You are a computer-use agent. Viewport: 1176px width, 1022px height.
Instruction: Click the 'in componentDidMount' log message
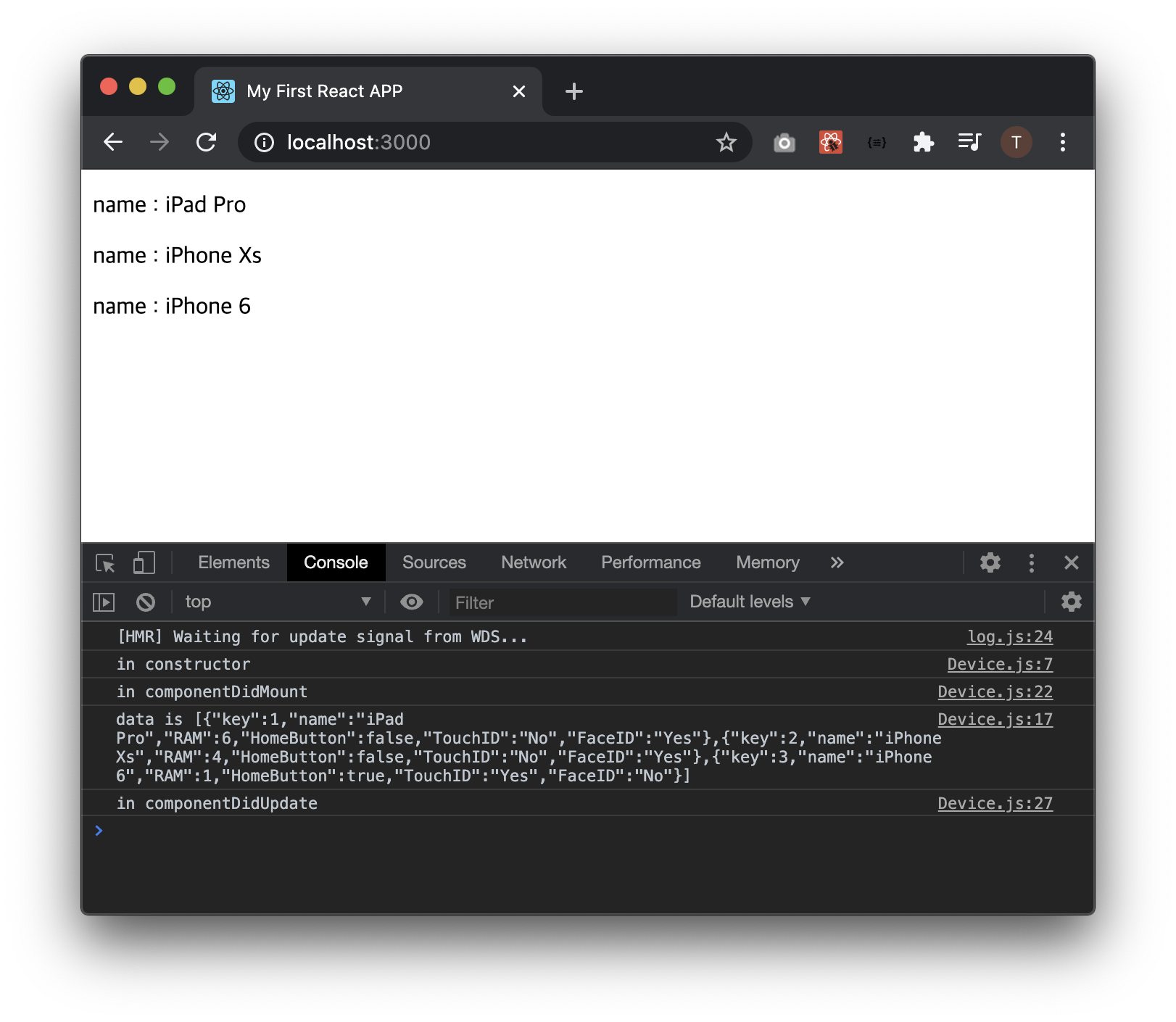click(212, 691)
